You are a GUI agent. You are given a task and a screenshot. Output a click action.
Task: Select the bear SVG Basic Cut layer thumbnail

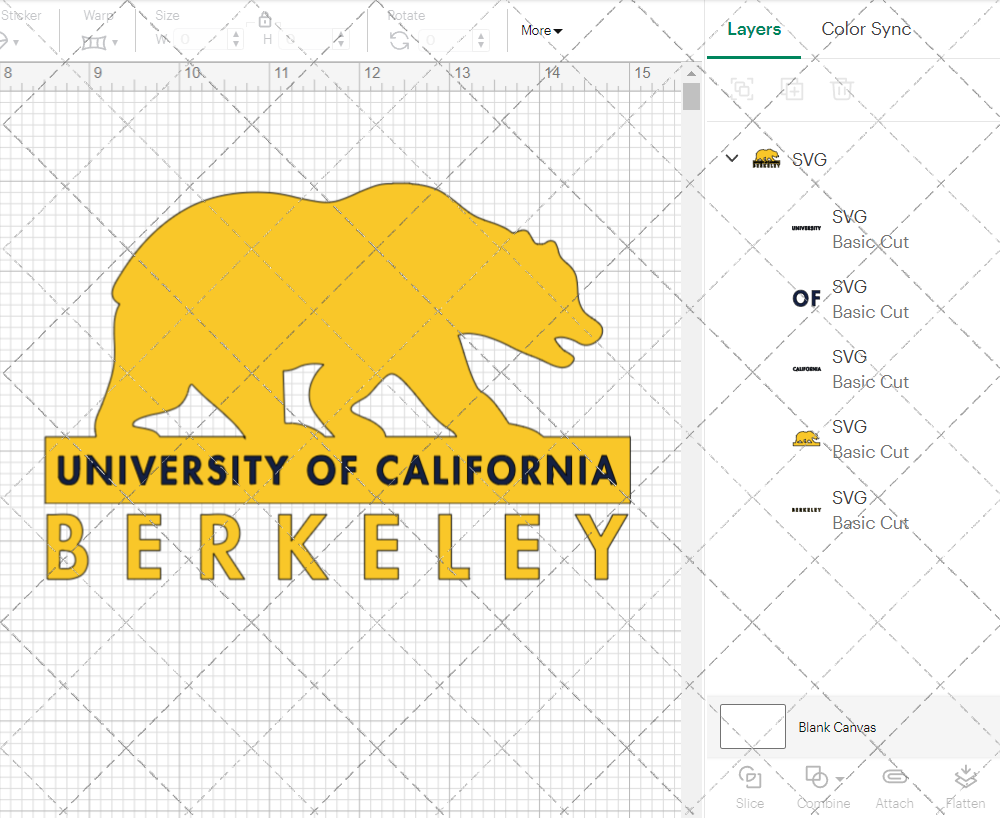806,437
